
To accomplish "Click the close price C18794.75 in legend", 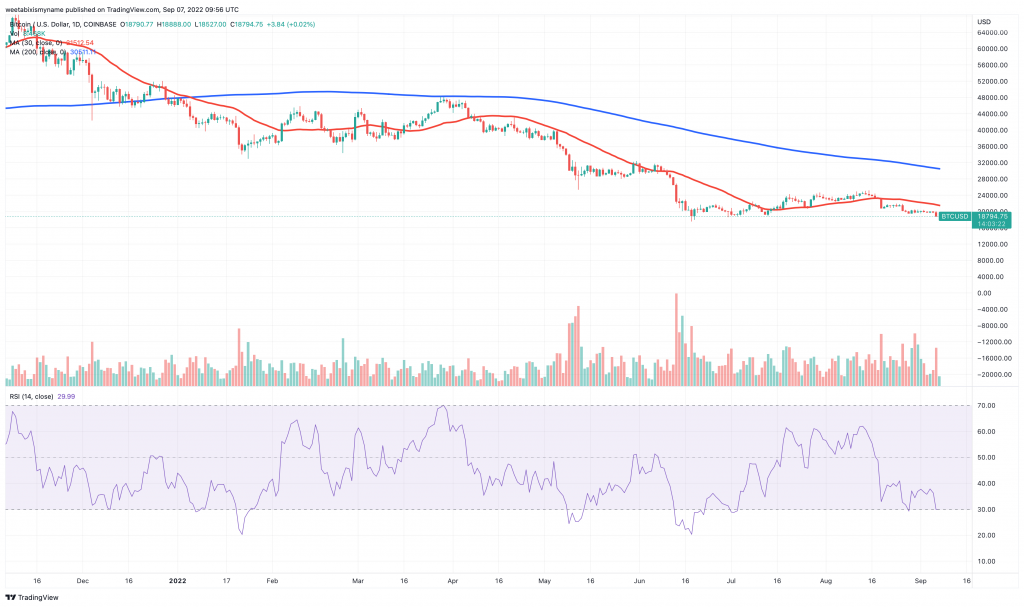I will 246,24.
